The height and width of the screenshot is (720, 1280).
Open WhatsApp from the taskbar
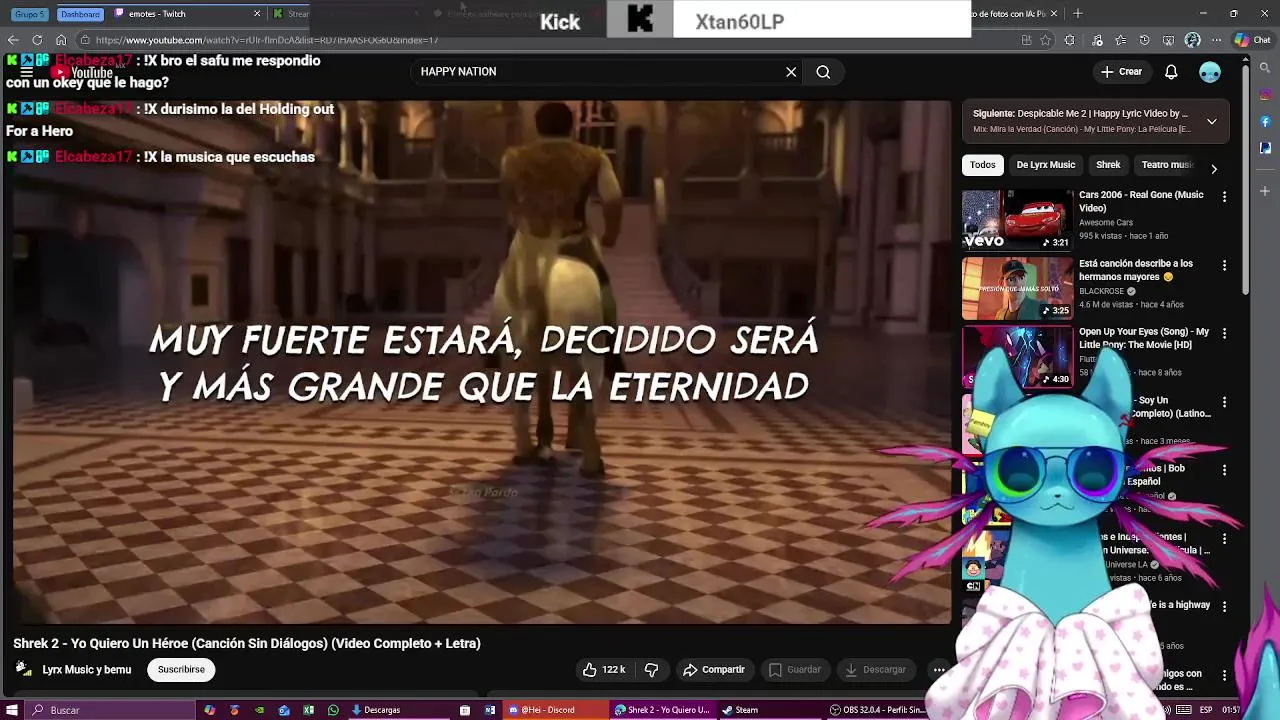point(333,710)
